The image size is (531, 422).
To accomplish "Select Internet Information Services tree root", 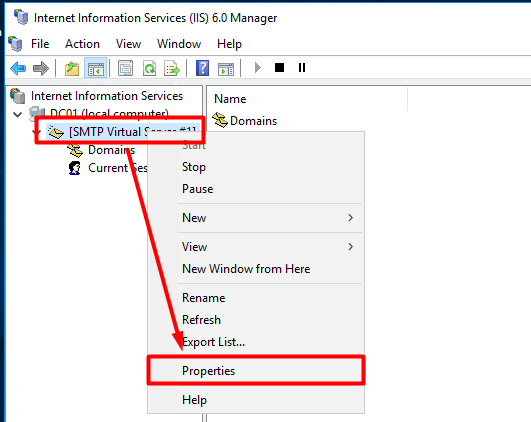I will pos(107,96).
